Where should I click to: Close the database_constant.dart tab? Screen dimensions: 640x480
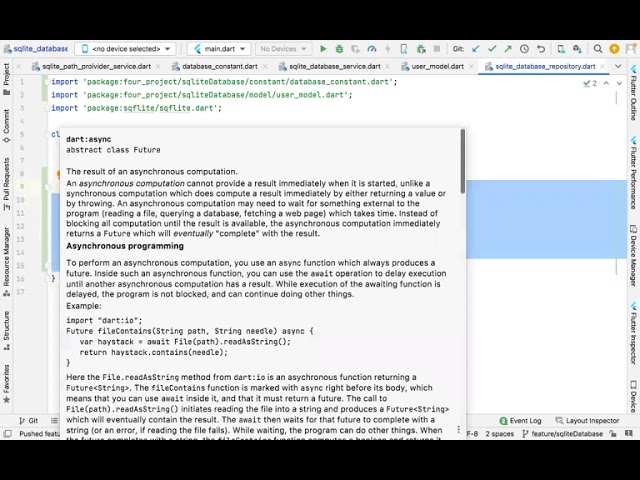coord(265,66)
